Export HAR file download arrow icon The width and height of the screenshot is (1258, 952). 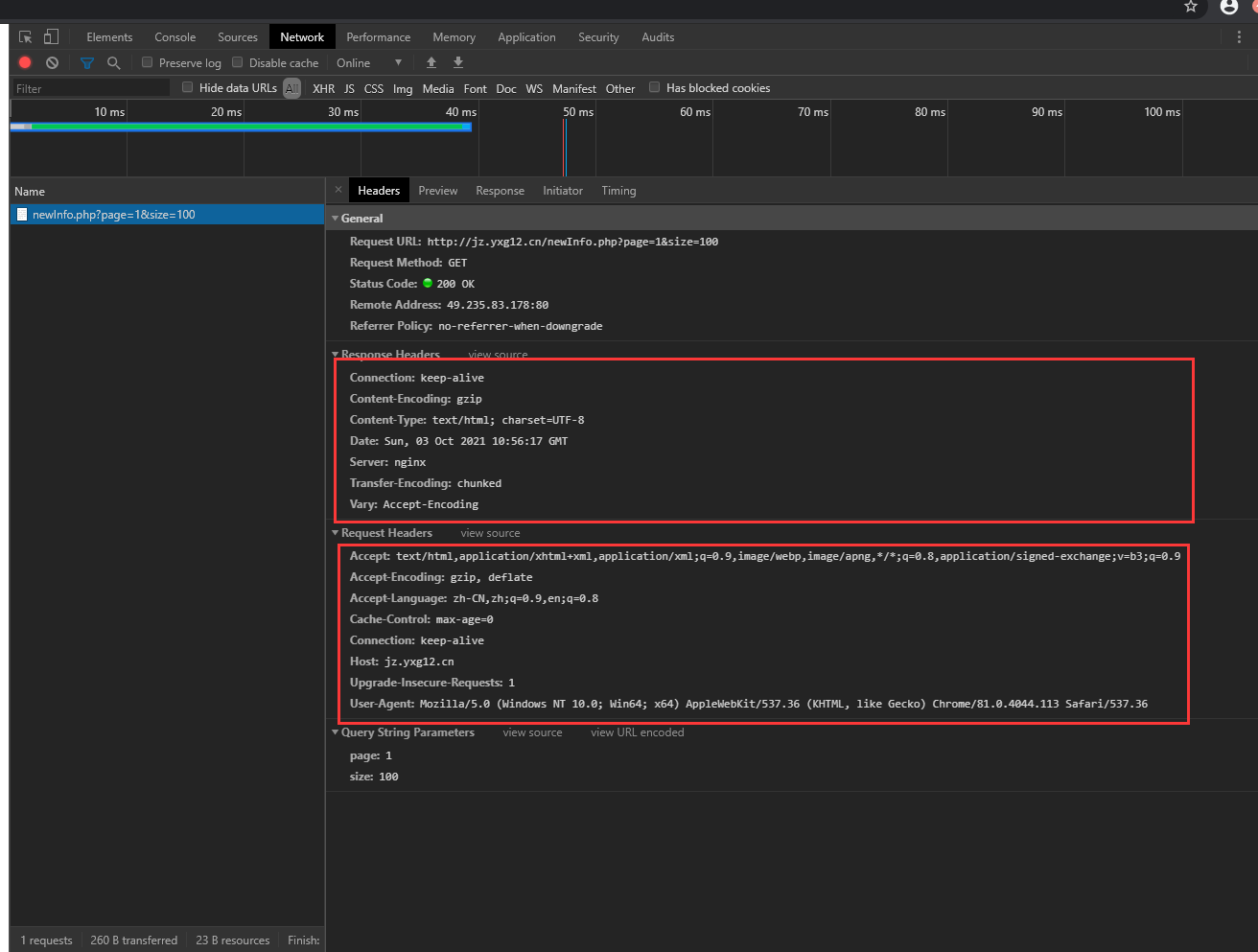[458, 62]
